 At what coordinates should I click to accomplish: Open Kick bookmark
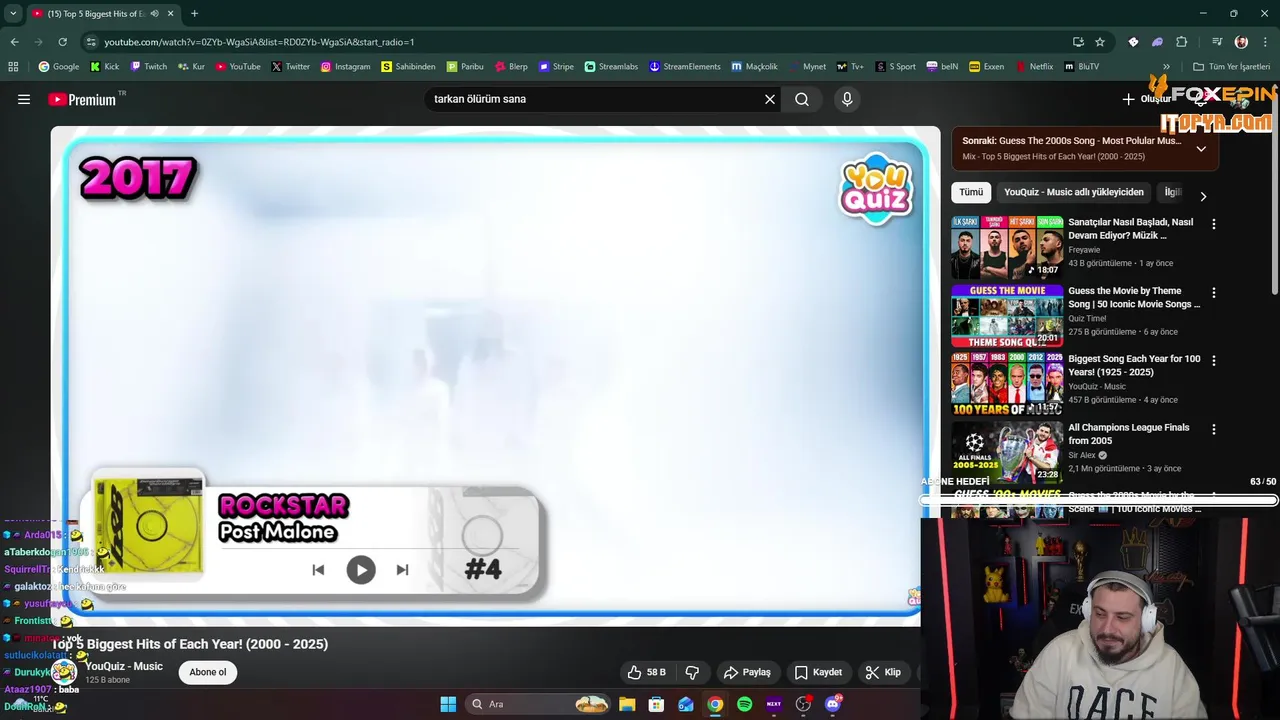[x=104, y=66]
